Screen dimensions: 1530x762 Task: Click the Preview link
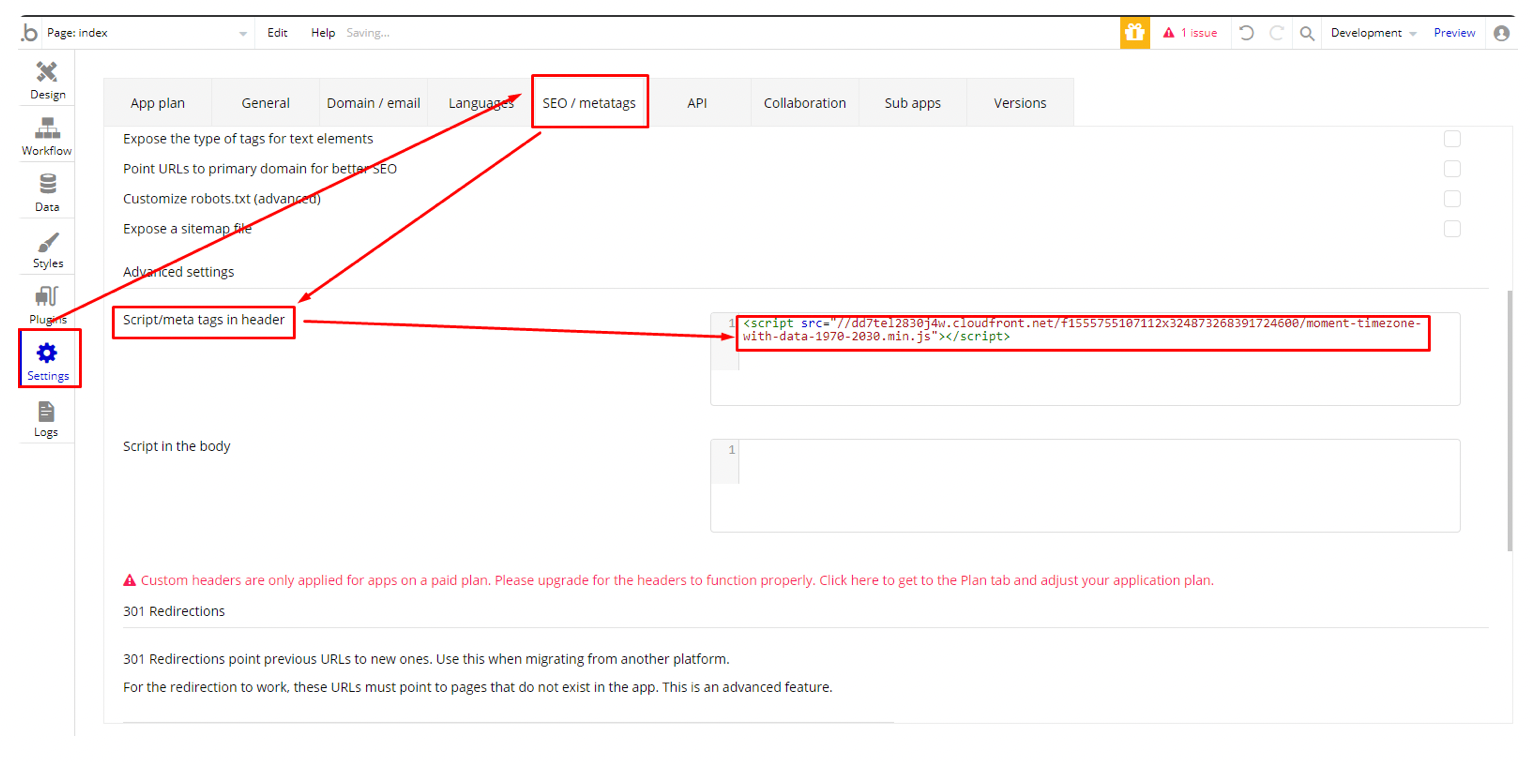(x=1454, y=33)
